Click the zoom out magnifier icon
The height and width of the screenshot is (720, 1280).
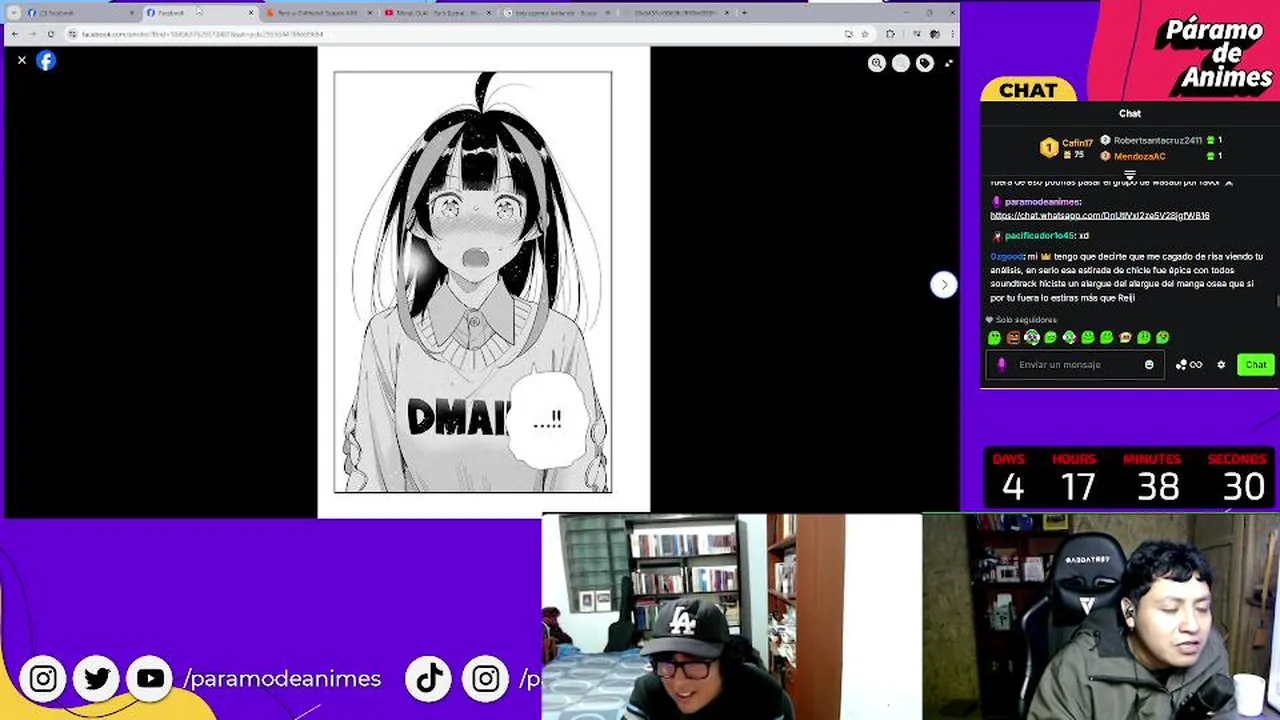901,63
